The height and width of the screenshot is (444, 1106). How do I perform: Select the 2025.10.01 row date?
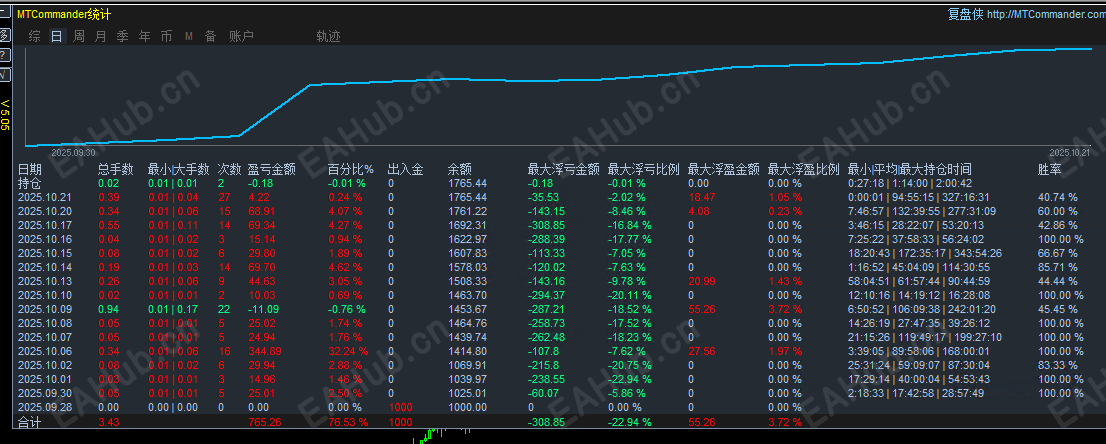[44, 379]
